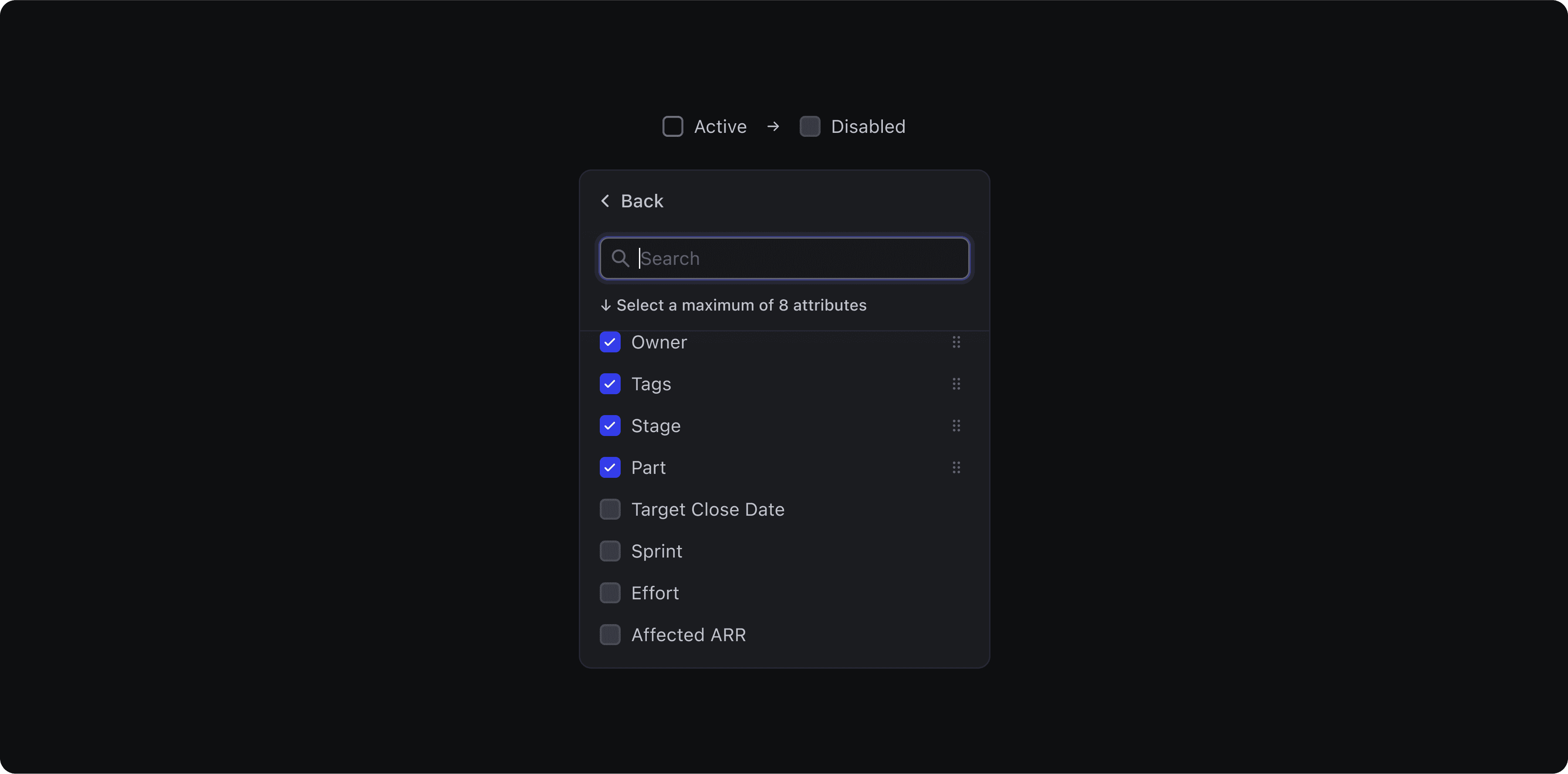Toggle the Active example checkbox
Image resolution: width=1568 pixels, height=774 pixels.
tap(672, 127)
